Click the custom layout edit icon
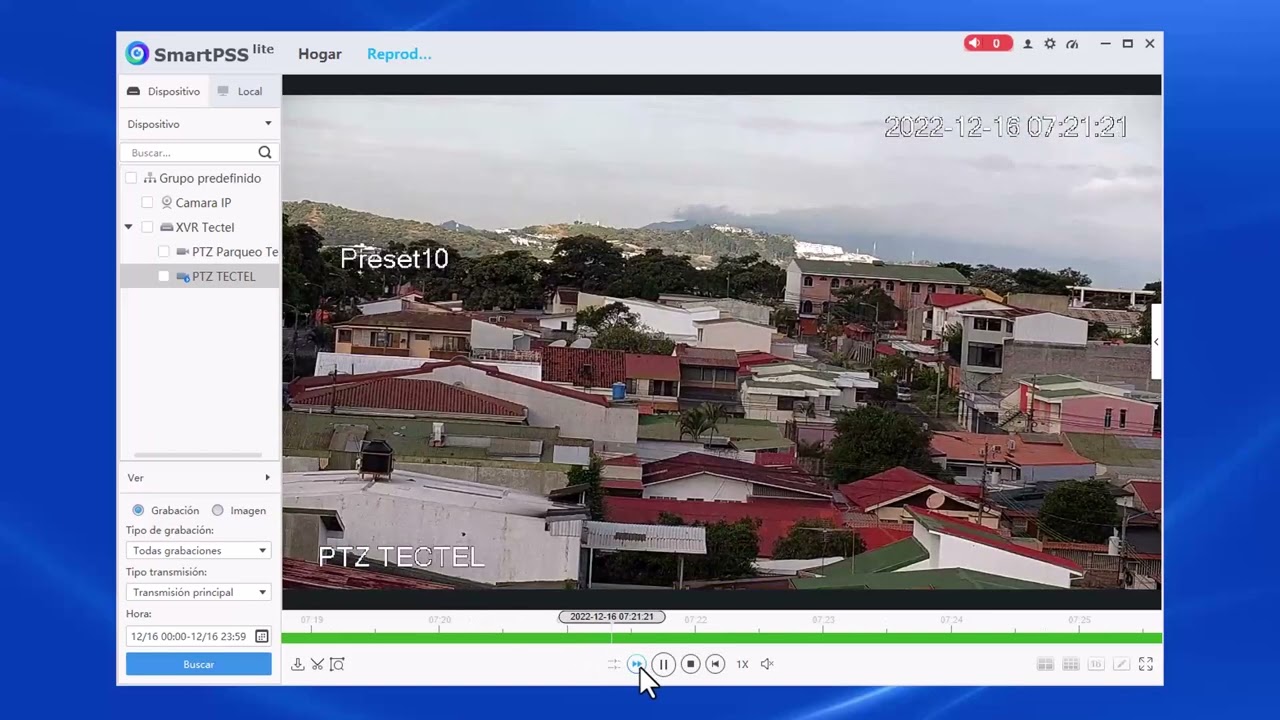1280x720 pixels. 1121,664
